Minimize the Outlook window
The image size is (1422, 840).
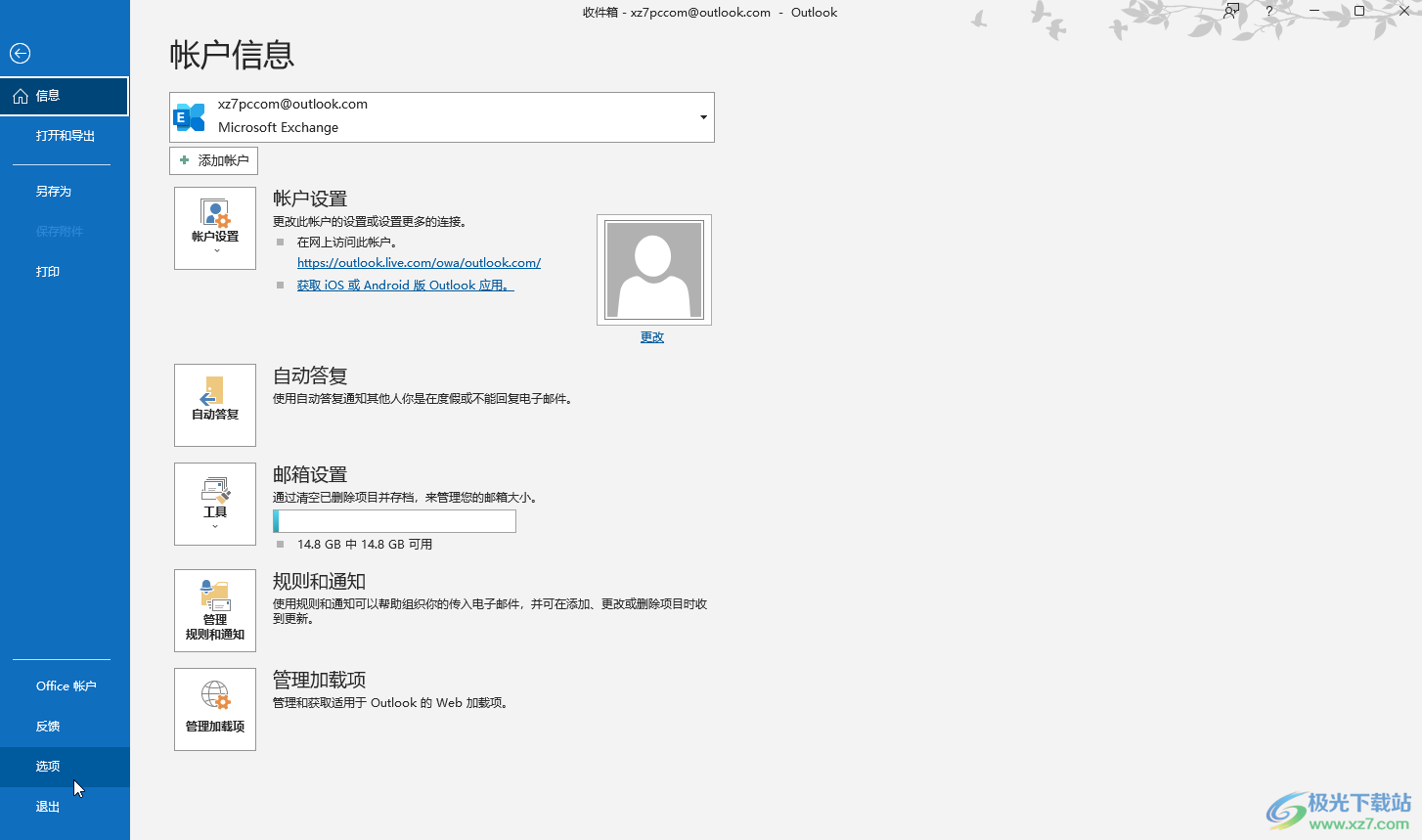[1314, 12]
